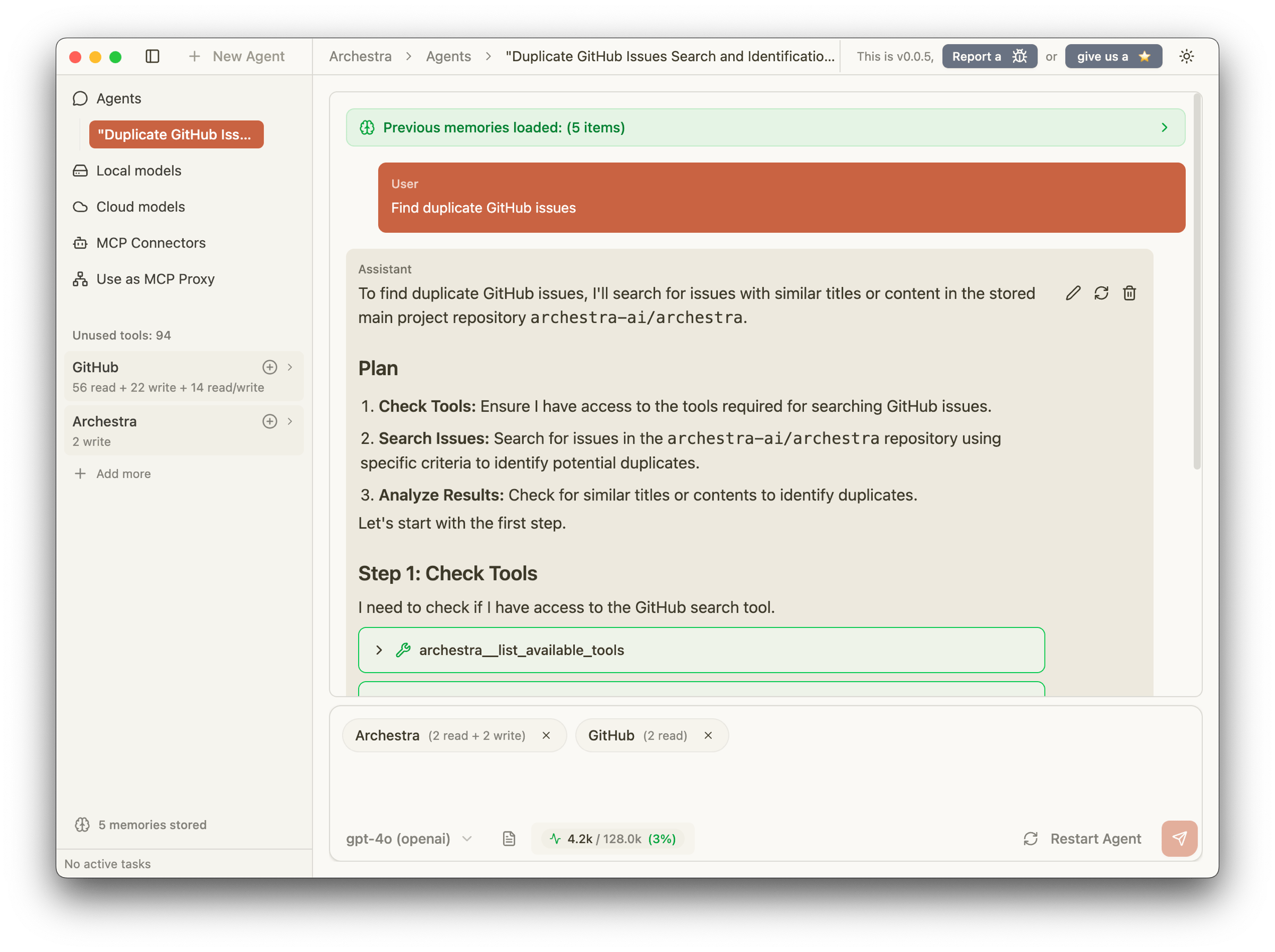Image resolution: width=1275 pixels, height=952 pixels.
Task: Toggle the sidebar panel icon
Action: click(x=152, y=56)
